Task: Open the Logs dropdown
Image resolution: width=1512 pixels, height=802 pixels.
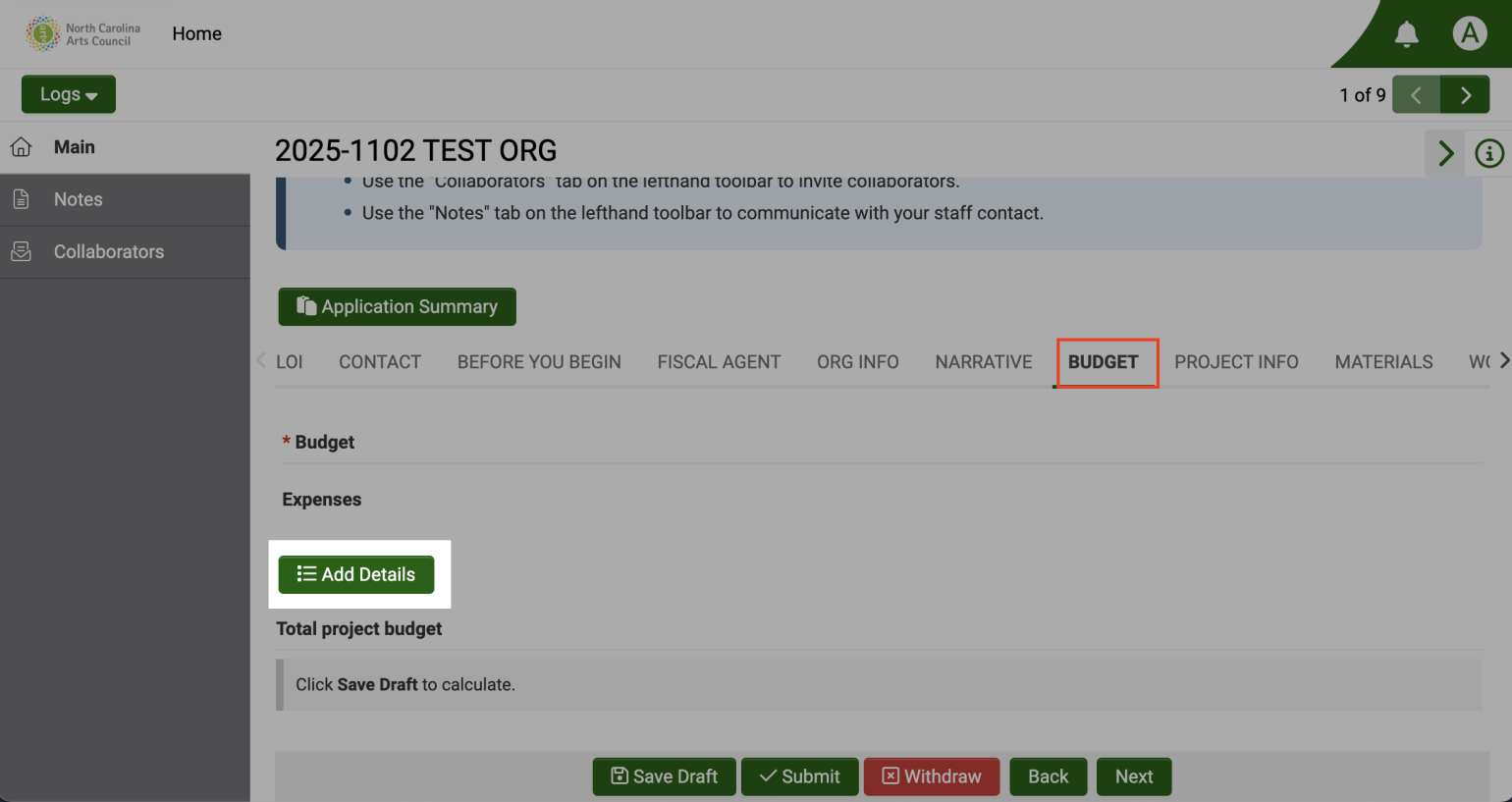Action: (x=68, y=93)
